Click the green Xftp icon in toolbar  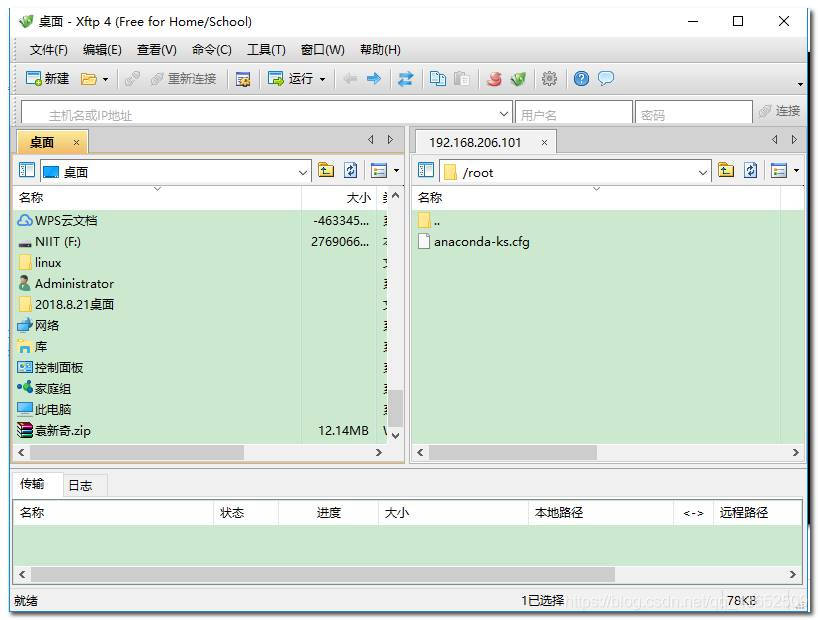click(x=518, y=79)
